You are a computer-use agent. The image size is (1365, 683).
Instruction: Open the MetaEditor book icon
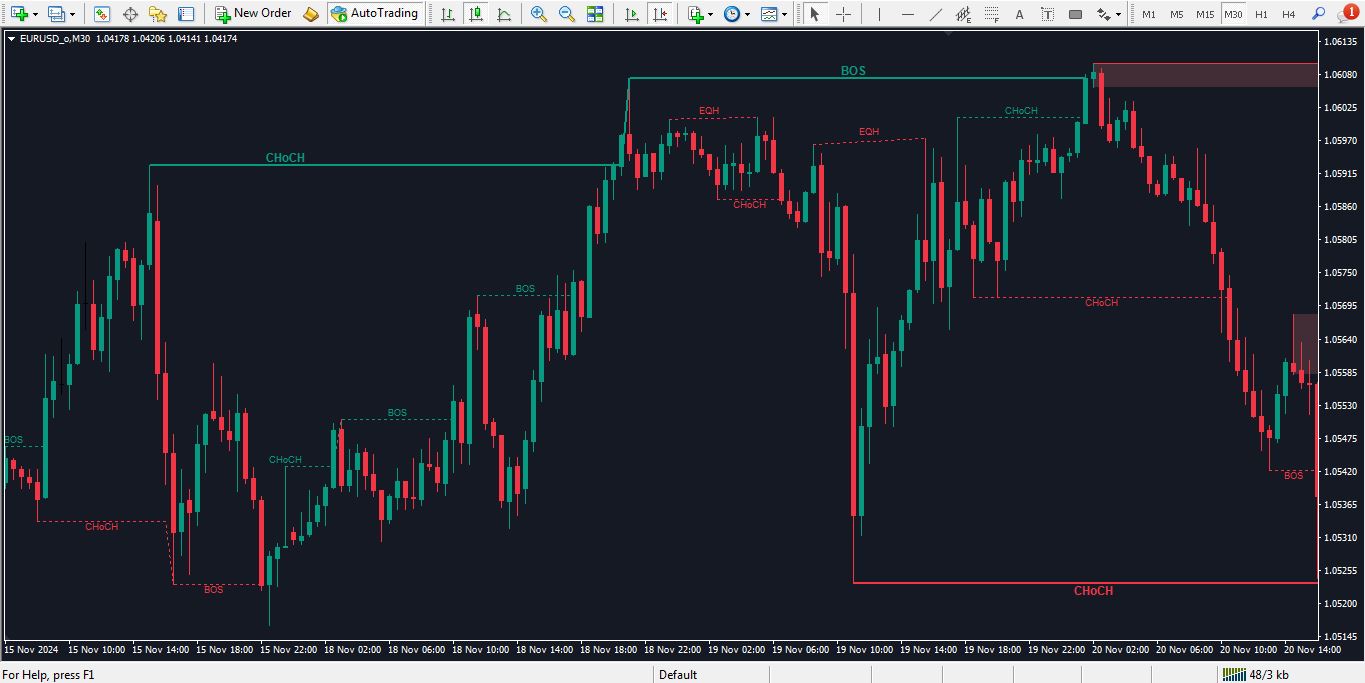coord(311,14)
